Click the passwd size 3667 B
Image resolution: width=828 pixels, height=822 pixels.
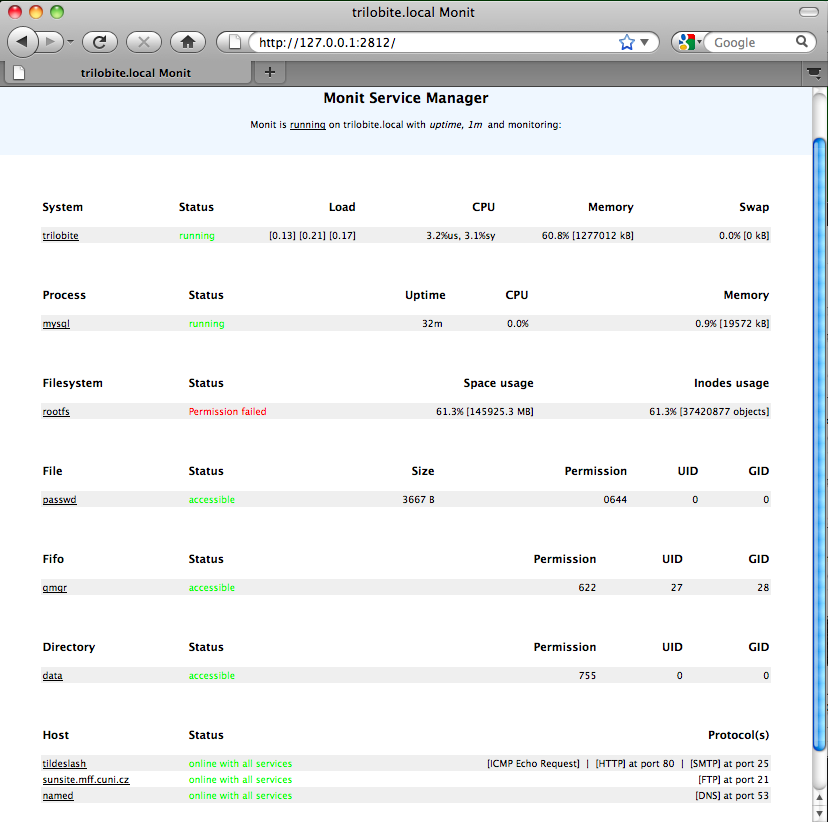click(x=418, y=499)
